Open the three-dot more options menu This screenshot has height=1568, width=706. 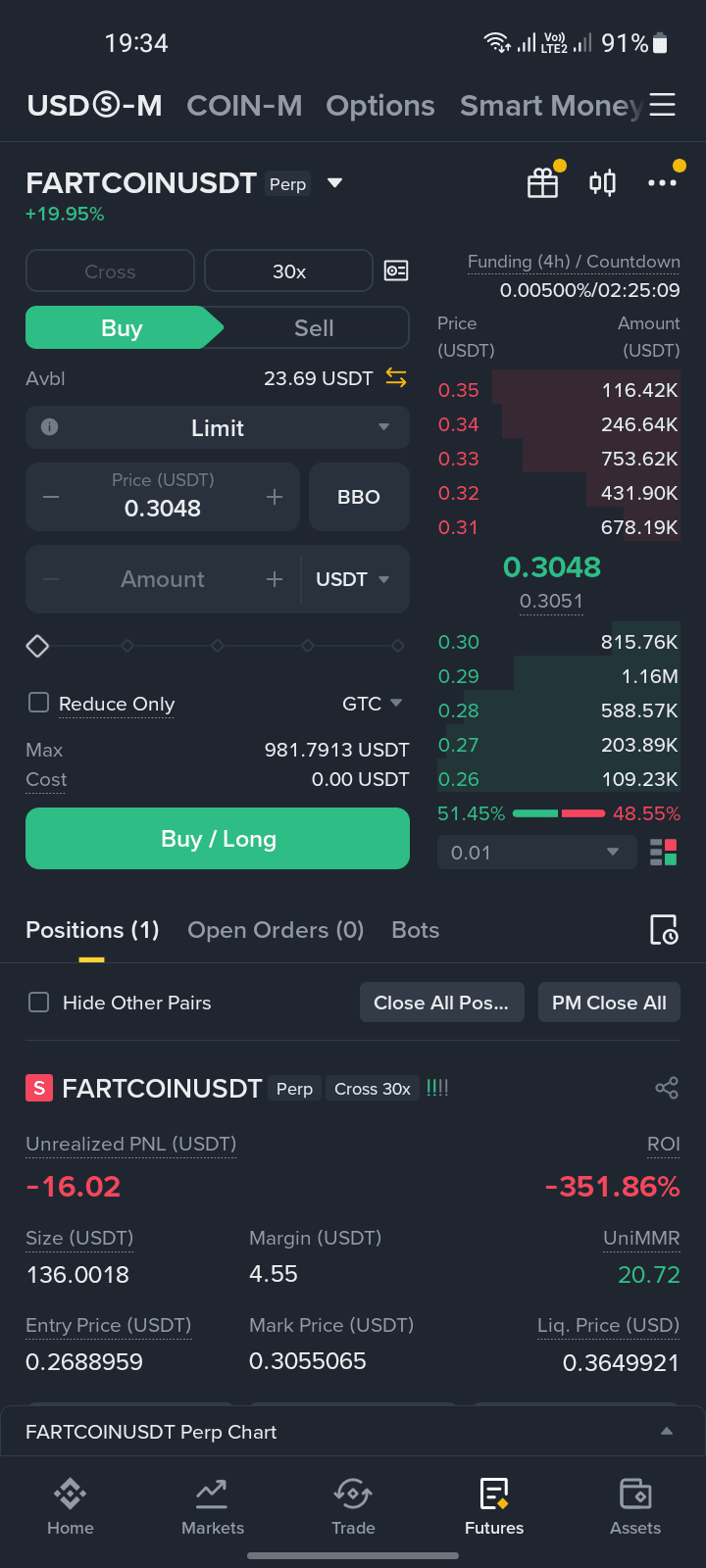click(662, 182)
